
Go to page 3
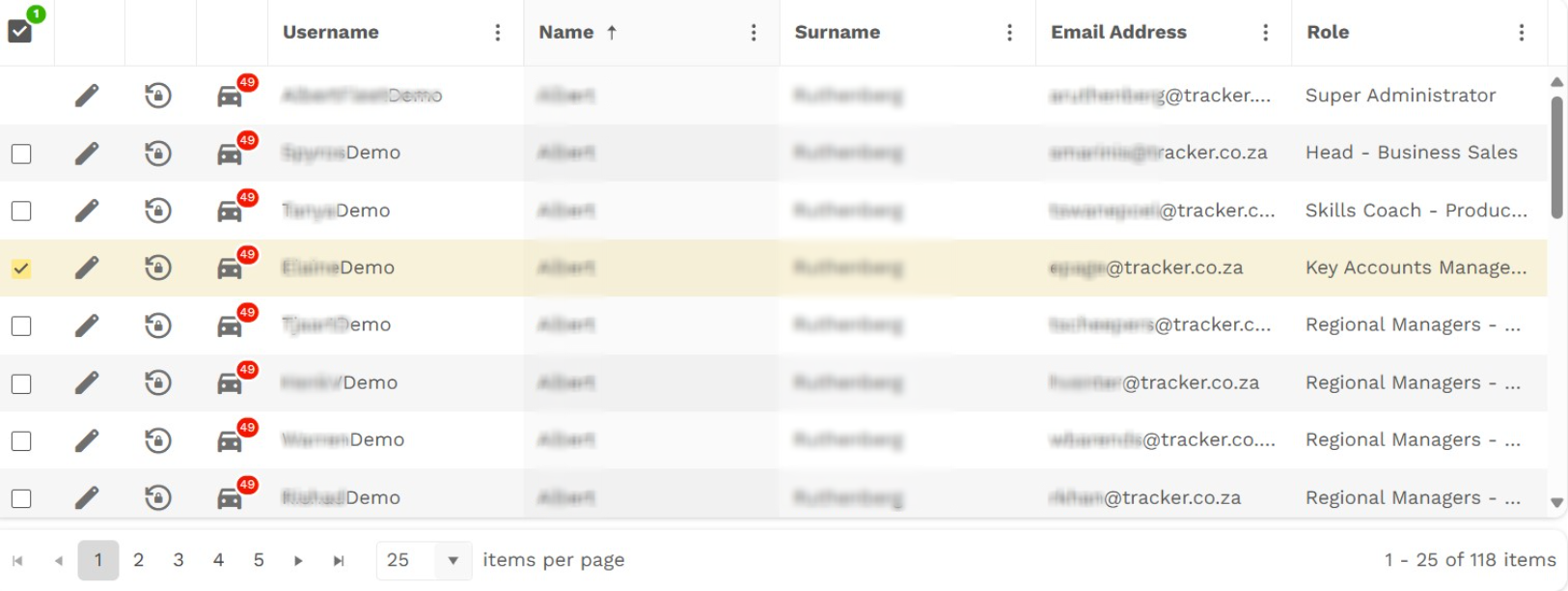click(179, 560)
